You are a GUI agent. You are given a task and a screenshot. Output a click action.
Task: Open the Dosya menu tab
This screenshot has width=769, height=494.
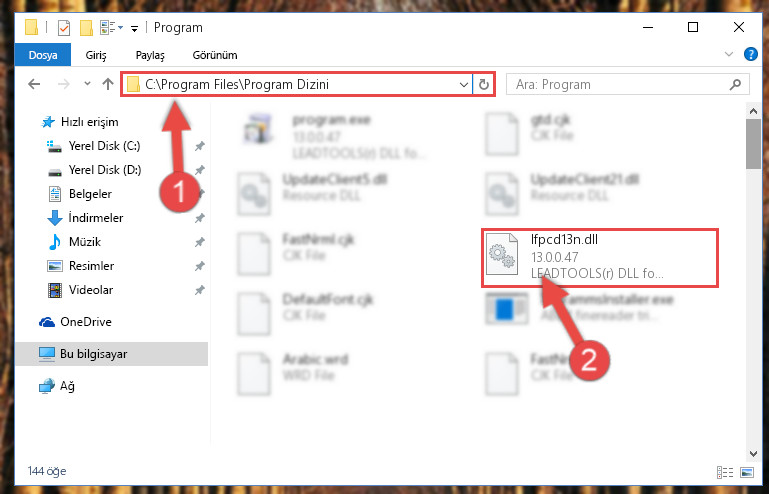[x=43, y=55]
